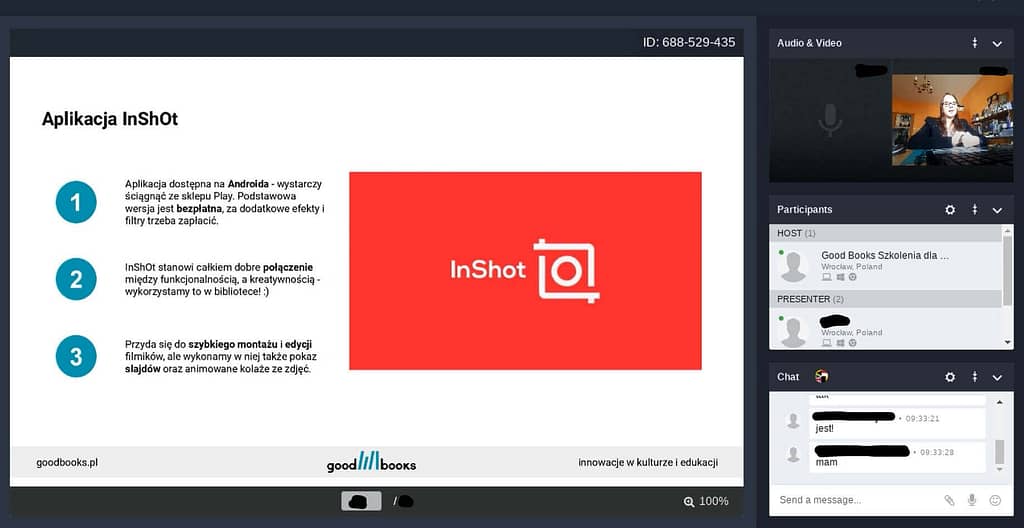Collapse the Chat panel
The width and height of the screenshot is (1024, 528).
[997, 378]
